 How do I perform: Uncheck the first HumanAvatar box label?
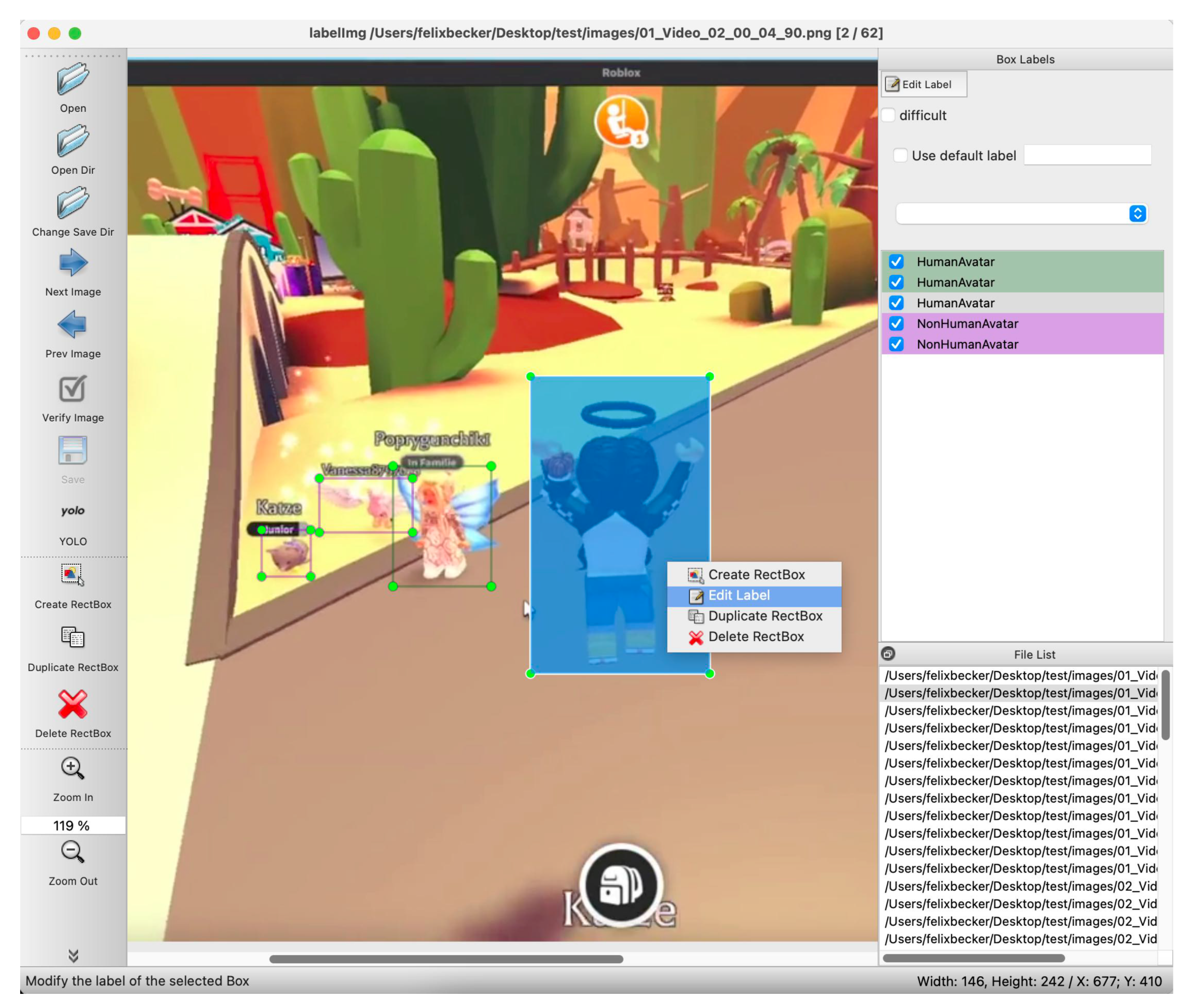(896, 262)
